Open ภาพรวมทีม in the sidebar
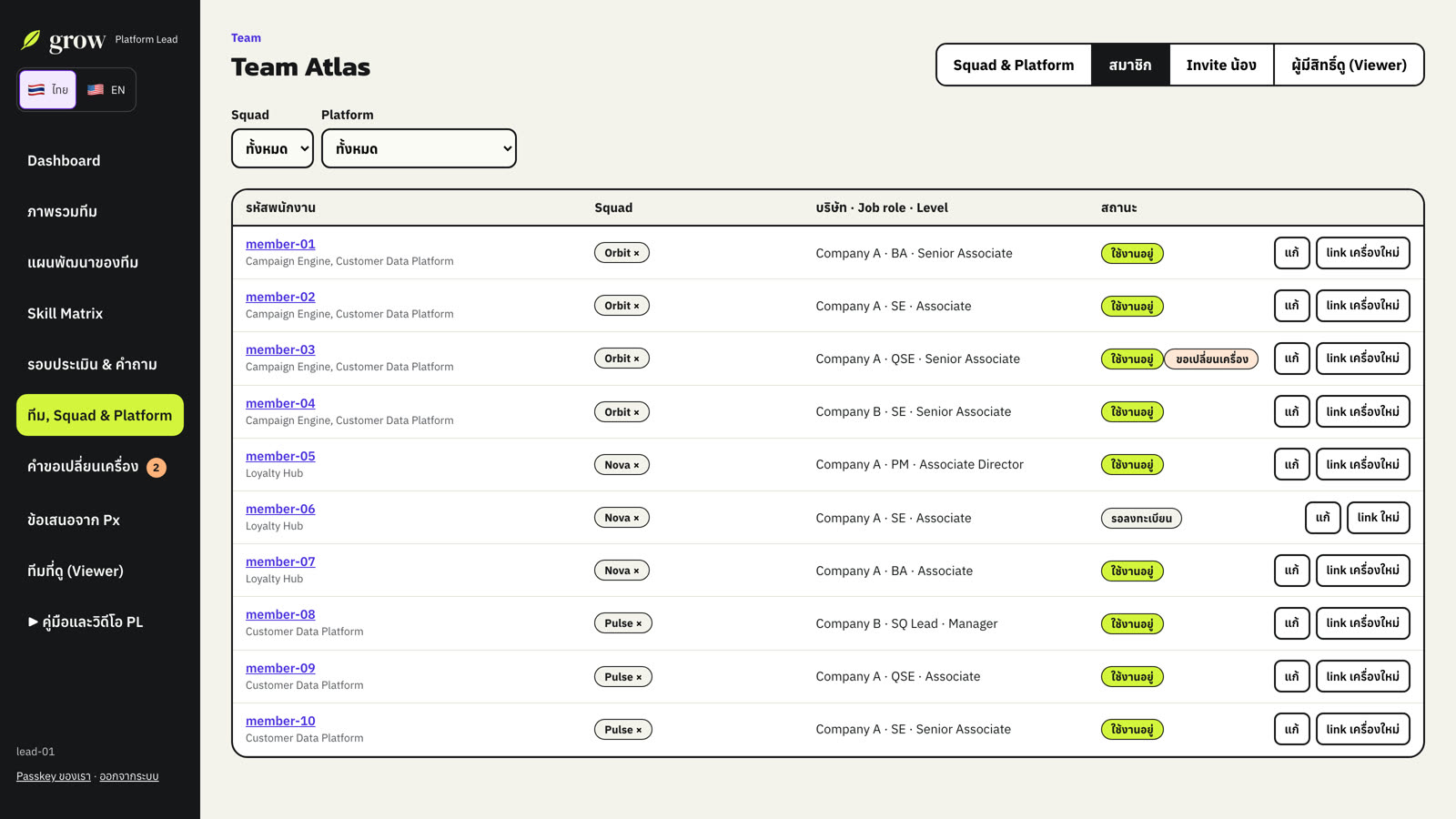Viewport: 1456px width, 819px height. pos(100,211)
